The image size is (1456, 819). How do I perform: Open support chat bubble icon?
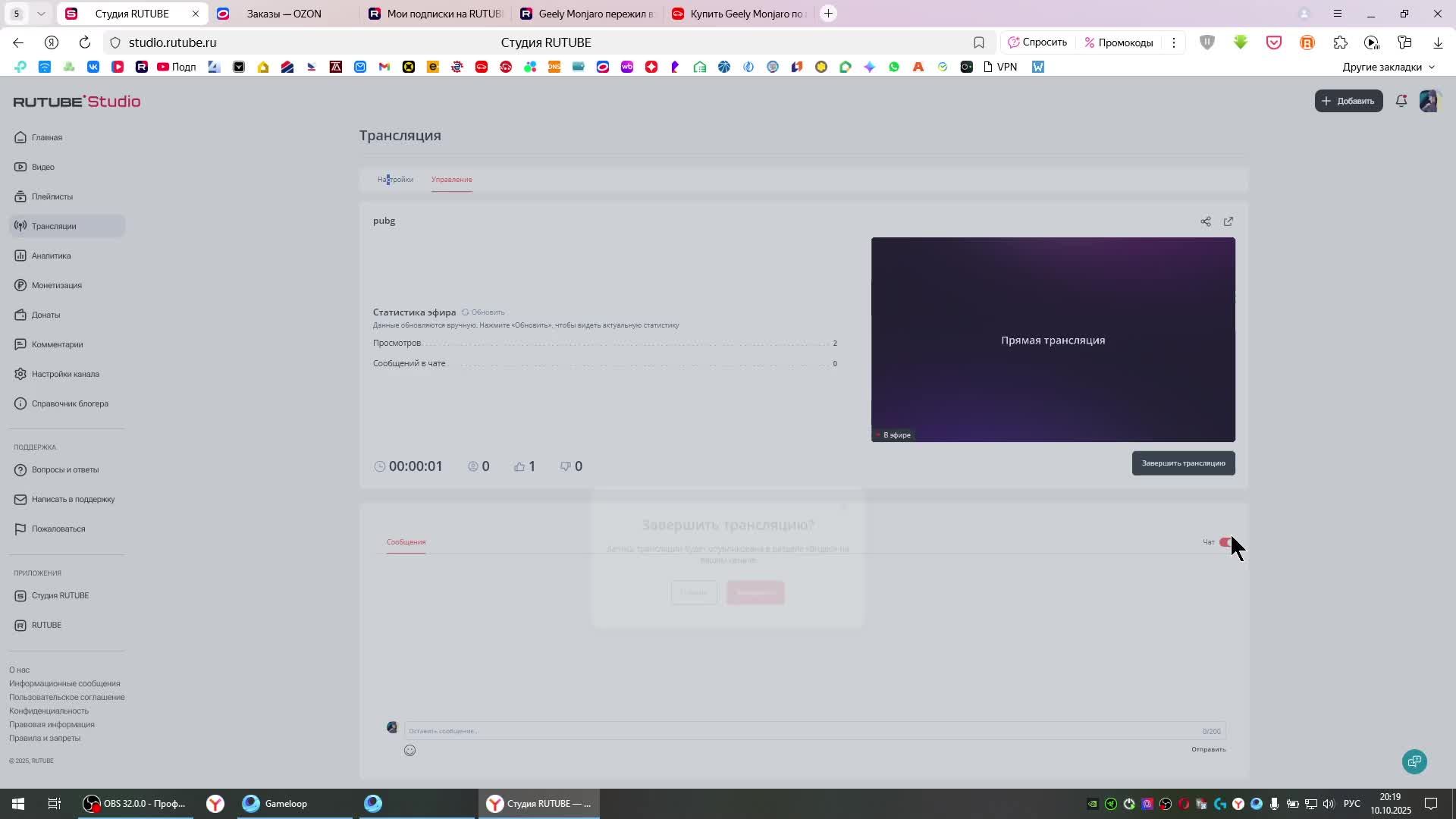coord(1414,761)
